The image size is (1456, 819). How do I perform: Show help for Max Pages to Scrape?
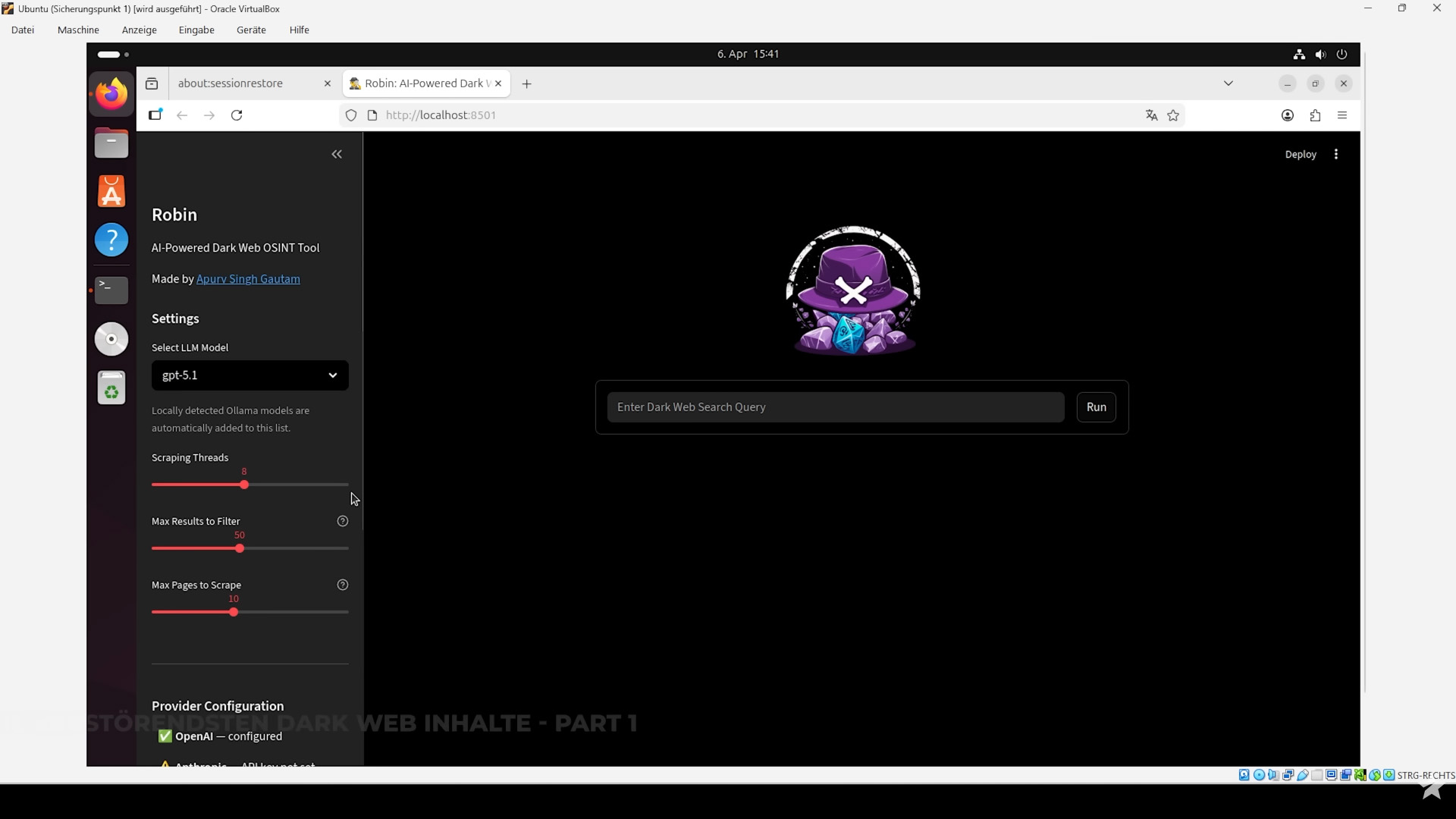point(343,585)
